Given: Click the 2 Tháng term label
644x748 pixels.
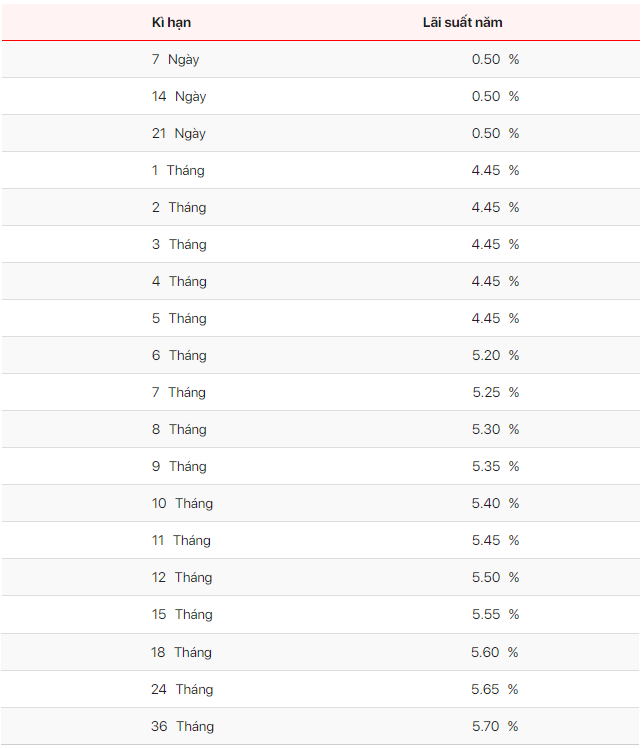Looking at the screenshot, I should tap(179, 208).
